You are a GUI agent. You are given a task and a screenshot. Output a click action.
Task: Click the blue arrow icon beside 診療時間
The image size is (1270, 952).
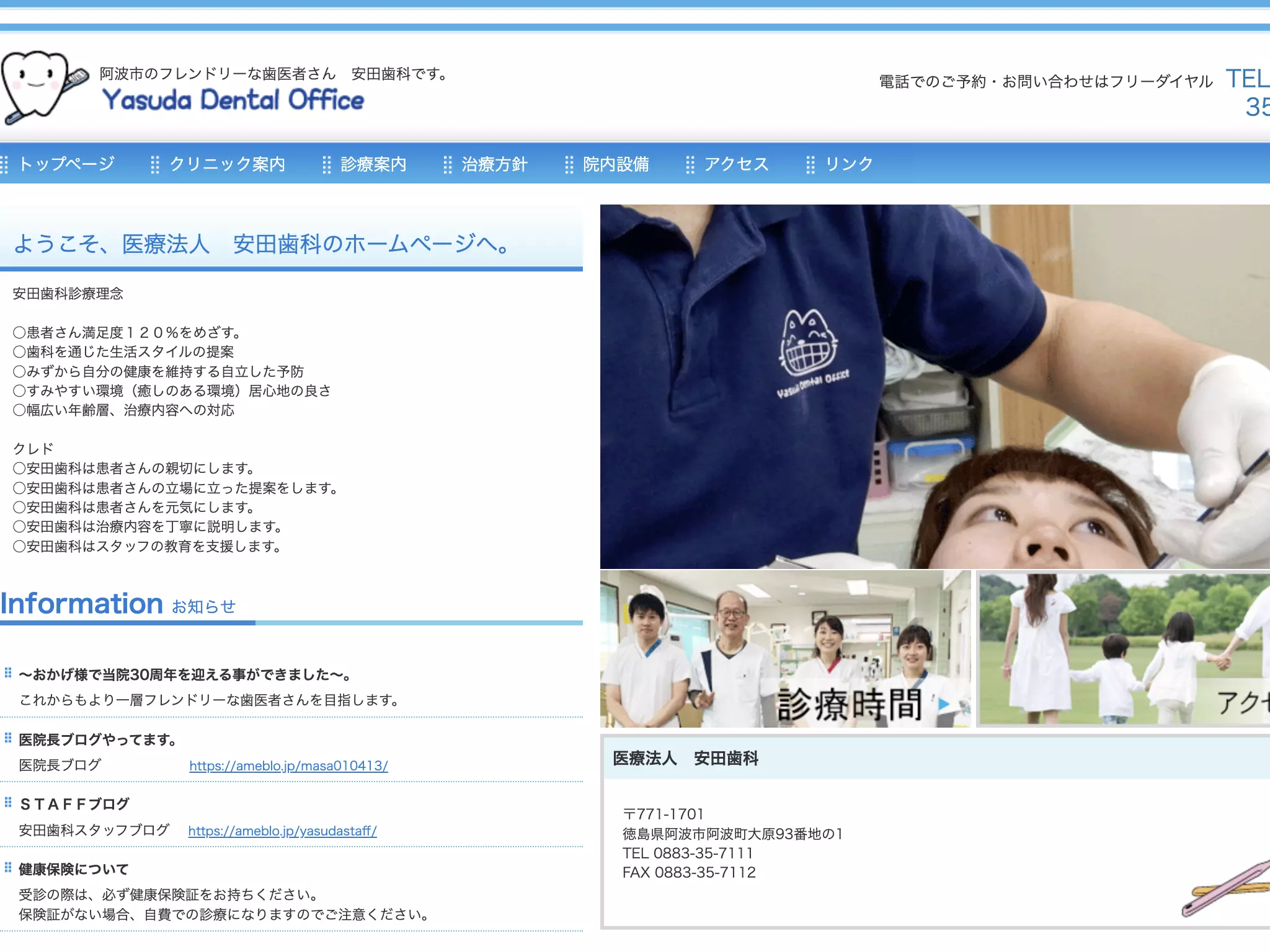944,704
